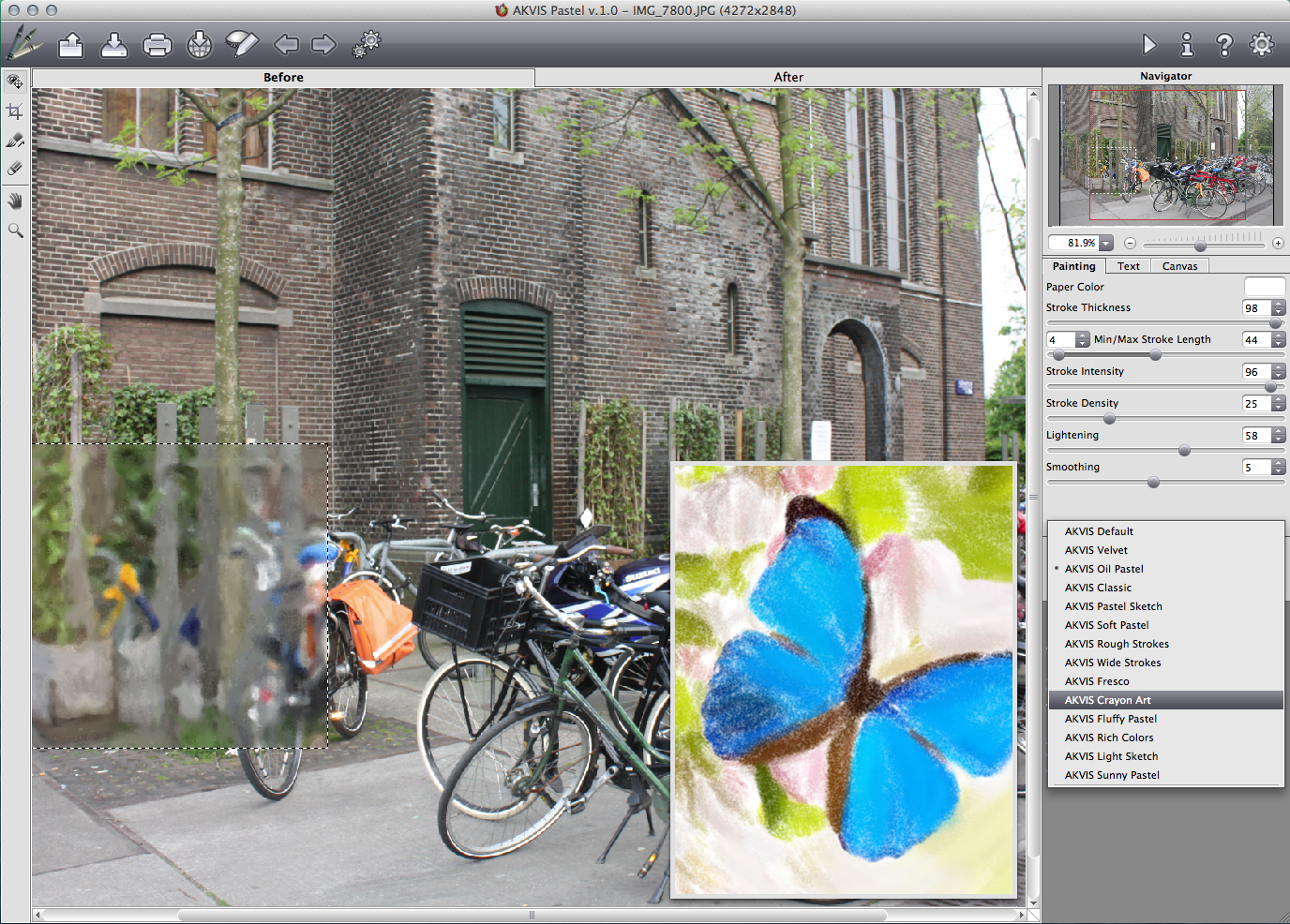This screenshot has width=1290, height=924.
Task: Choose the AKVIS Soft Pastel preset
Action: point(1106,625)
